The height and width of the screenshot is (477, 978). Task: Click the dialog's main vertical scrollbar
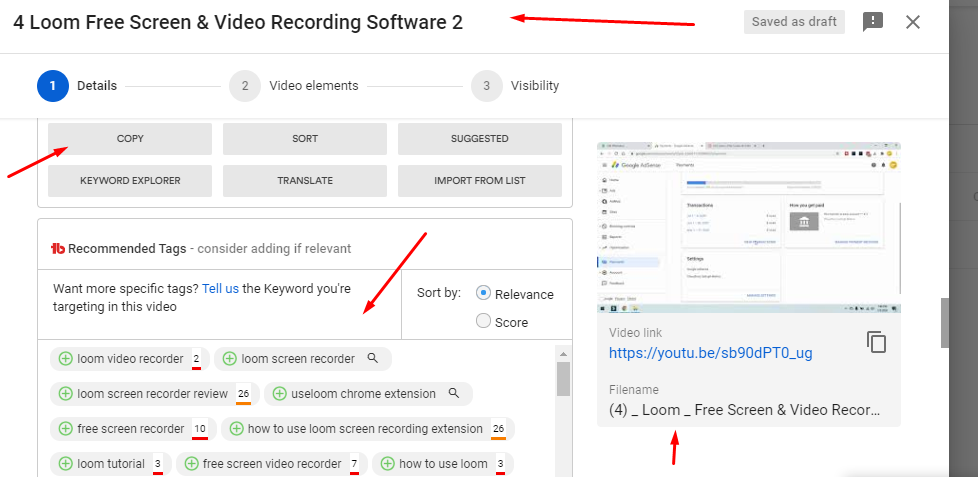tap(944, 323)
